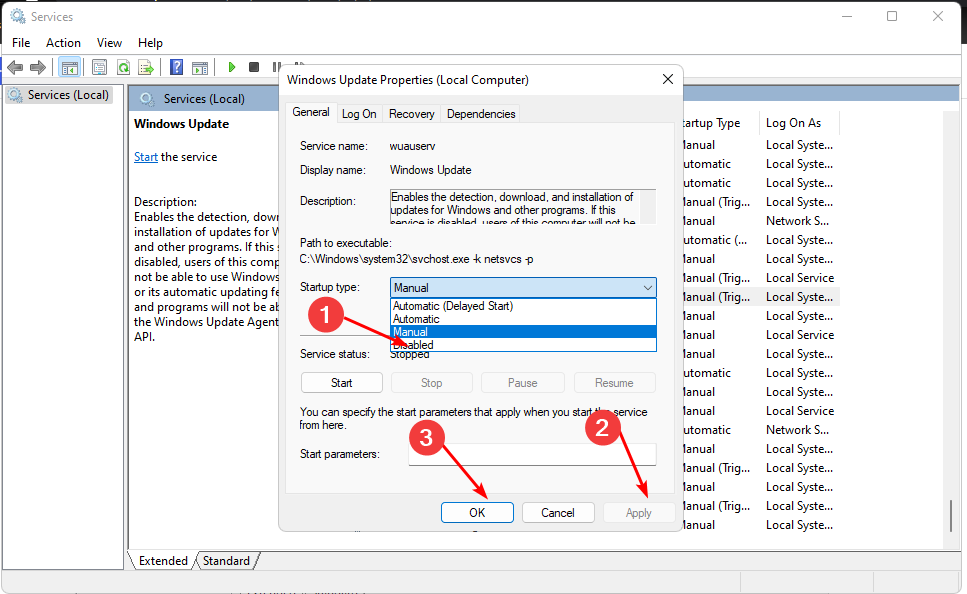This screenshot has height=594, width=967.
Task: Click the Pause service button
Action: pos(522,383)
